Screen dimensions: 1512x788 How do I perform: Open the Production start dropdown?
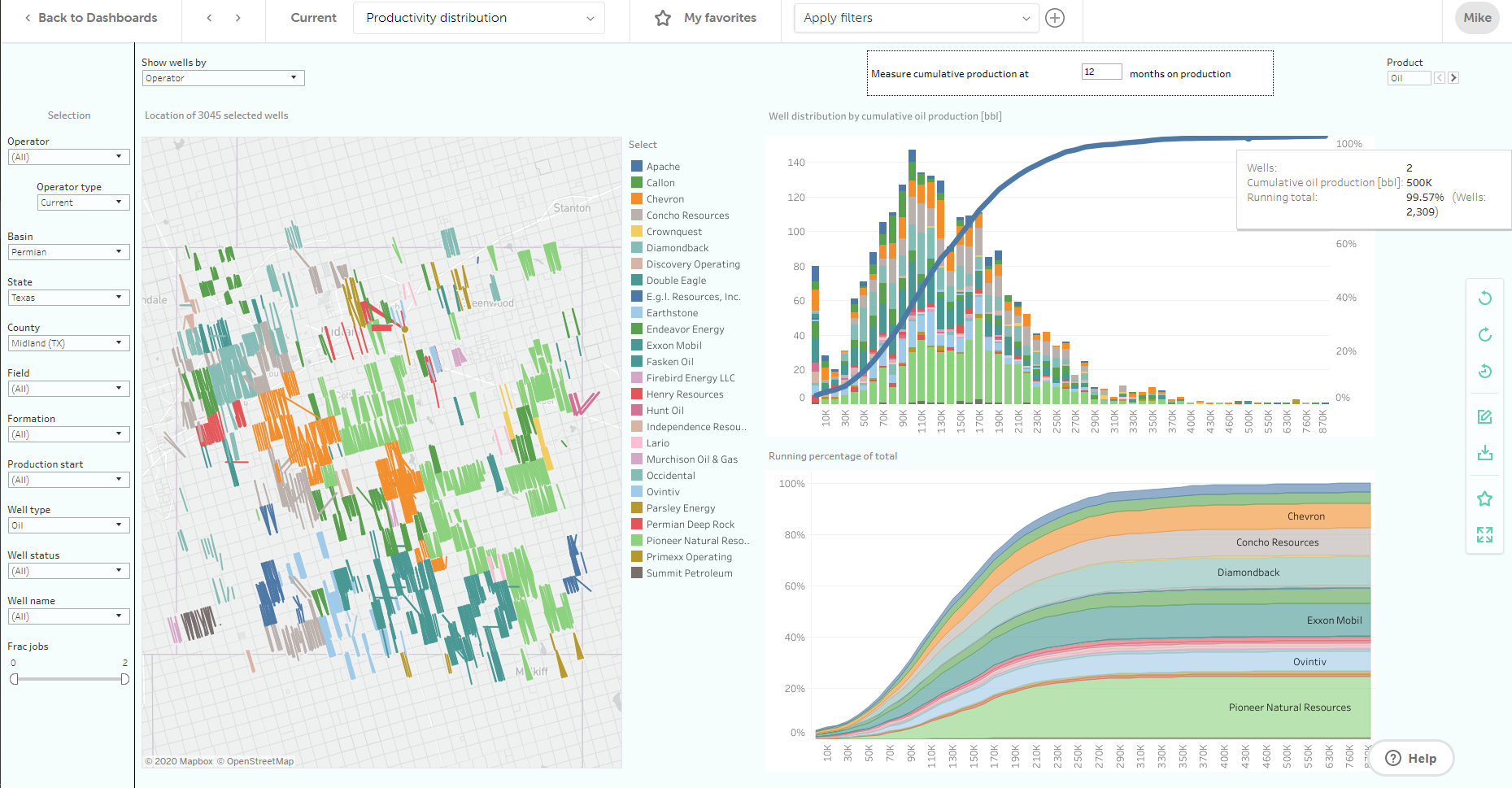(x=68, y=480)
